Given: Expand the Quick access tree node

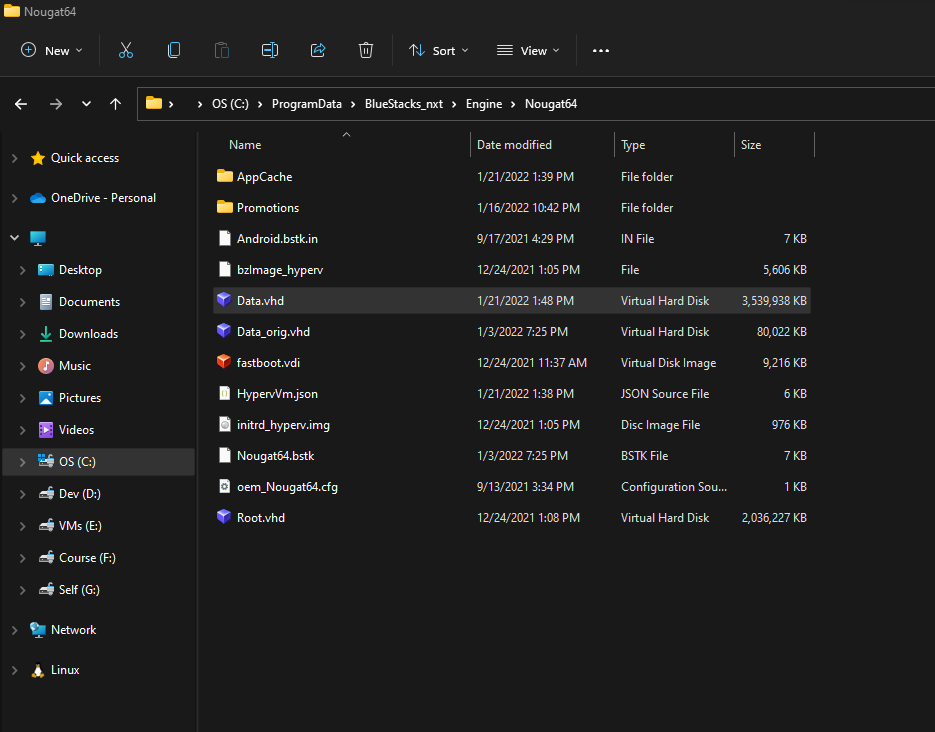Looking at the screenshot, I should (15, 158).
